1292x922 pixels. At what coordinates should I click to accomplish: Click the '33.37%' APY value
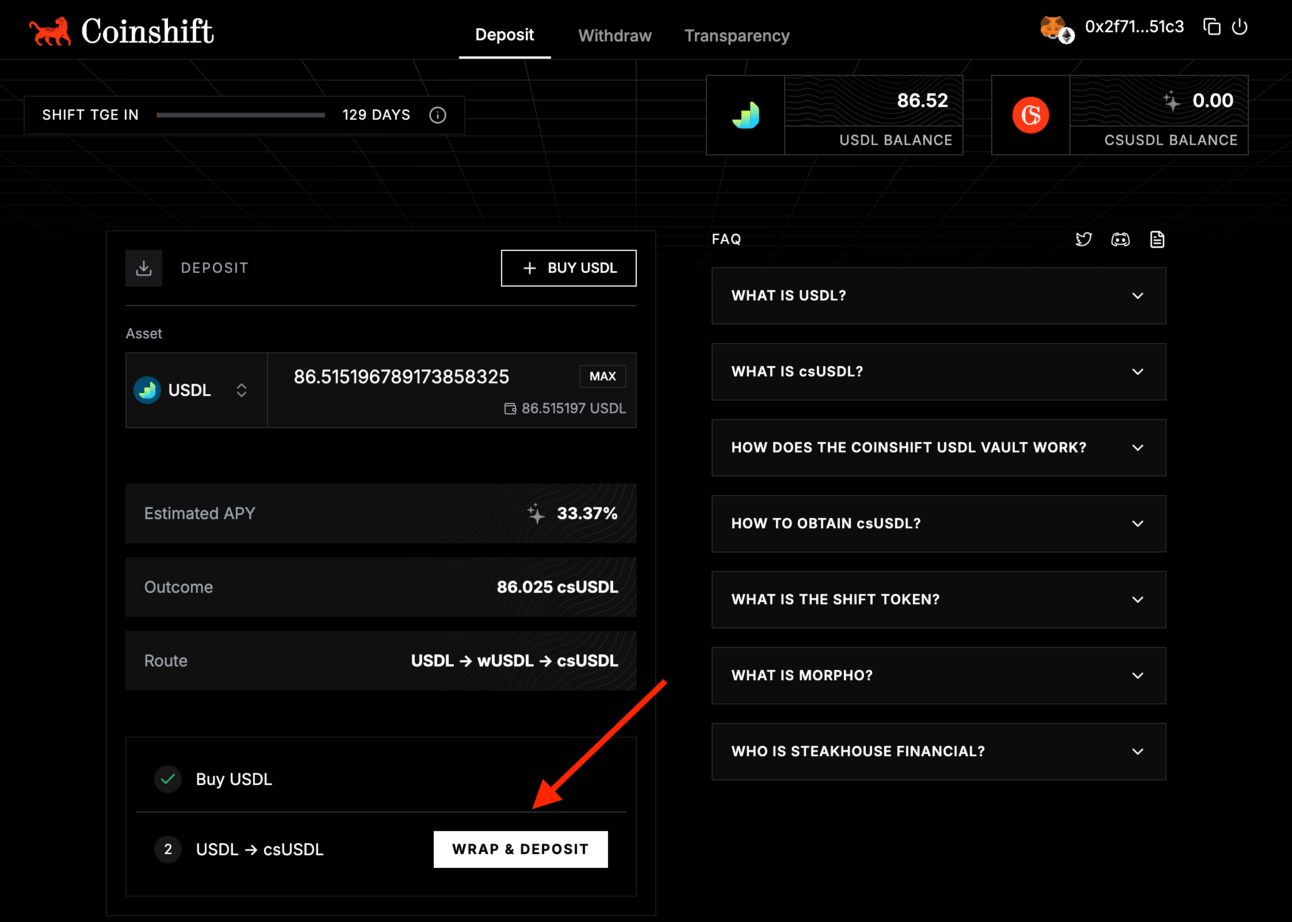[587, 513]
